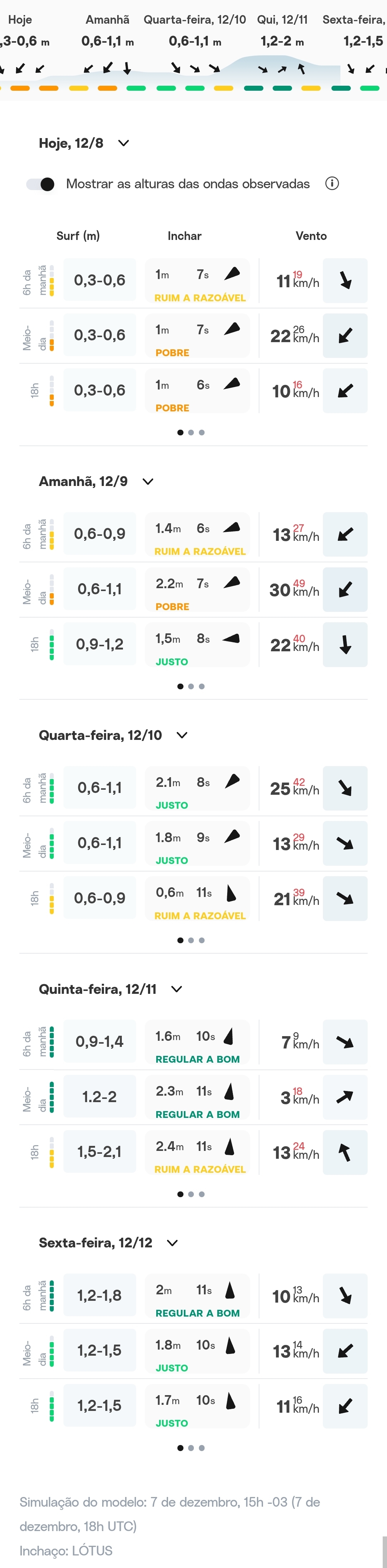387x1568 pixels.
Task: Go to third page dot under Sexta-feira
Action: (202, 1447)
